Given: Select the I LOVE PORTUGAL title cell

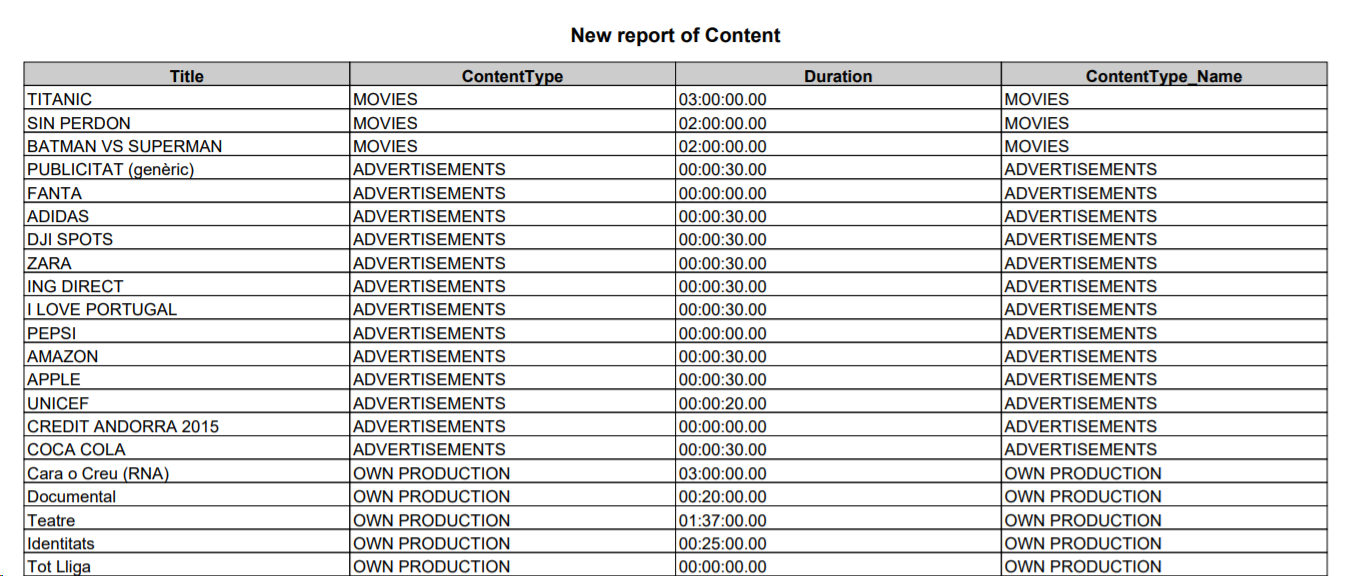Looking at the screenshot, I should click(102, 309).
